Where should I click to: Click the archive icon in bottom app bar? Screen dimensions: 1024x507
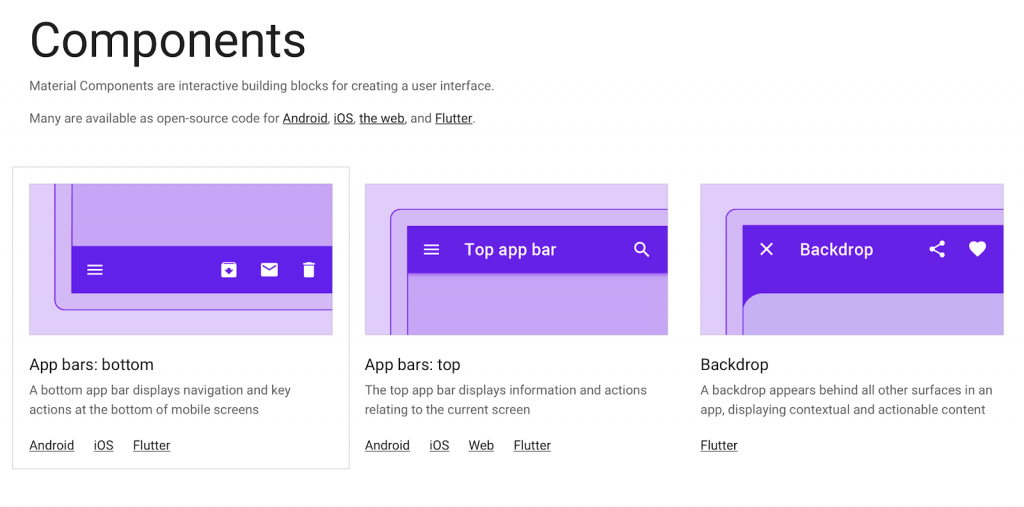pos(229,270)
